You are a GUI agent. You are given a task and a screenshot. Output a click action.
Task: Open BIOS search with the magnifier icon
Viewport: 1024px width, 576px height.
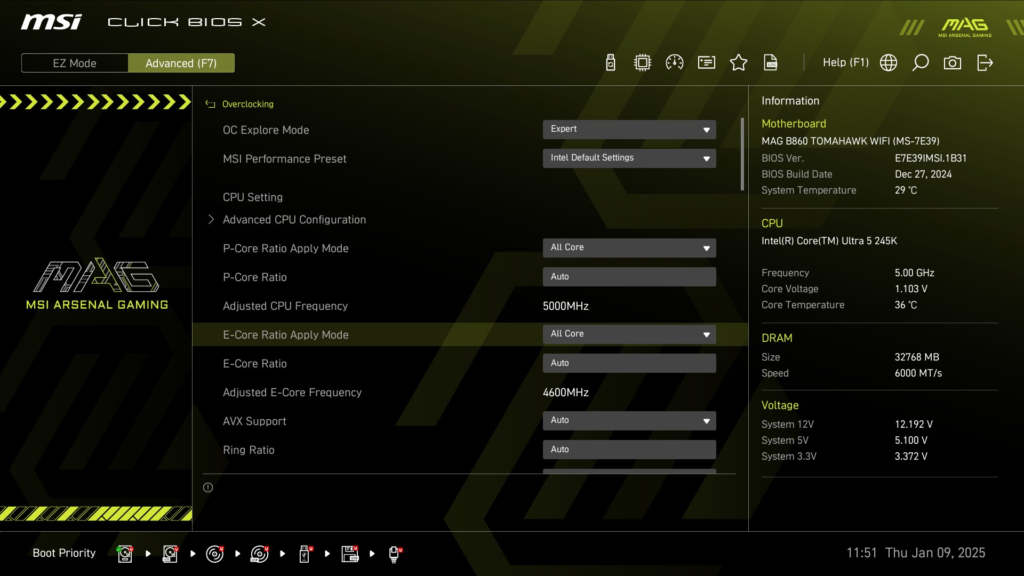[x=920, y=62]
